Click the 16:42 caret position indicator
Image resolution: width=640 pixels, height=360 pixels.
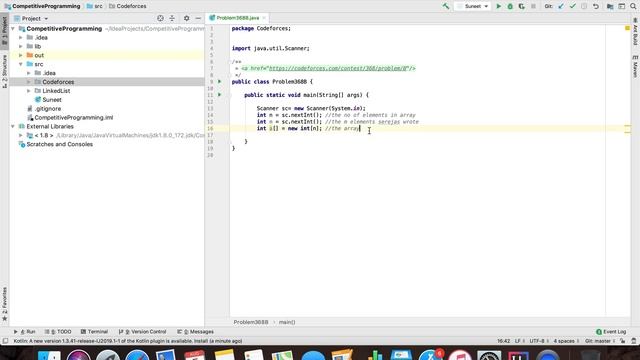(503, 341)
